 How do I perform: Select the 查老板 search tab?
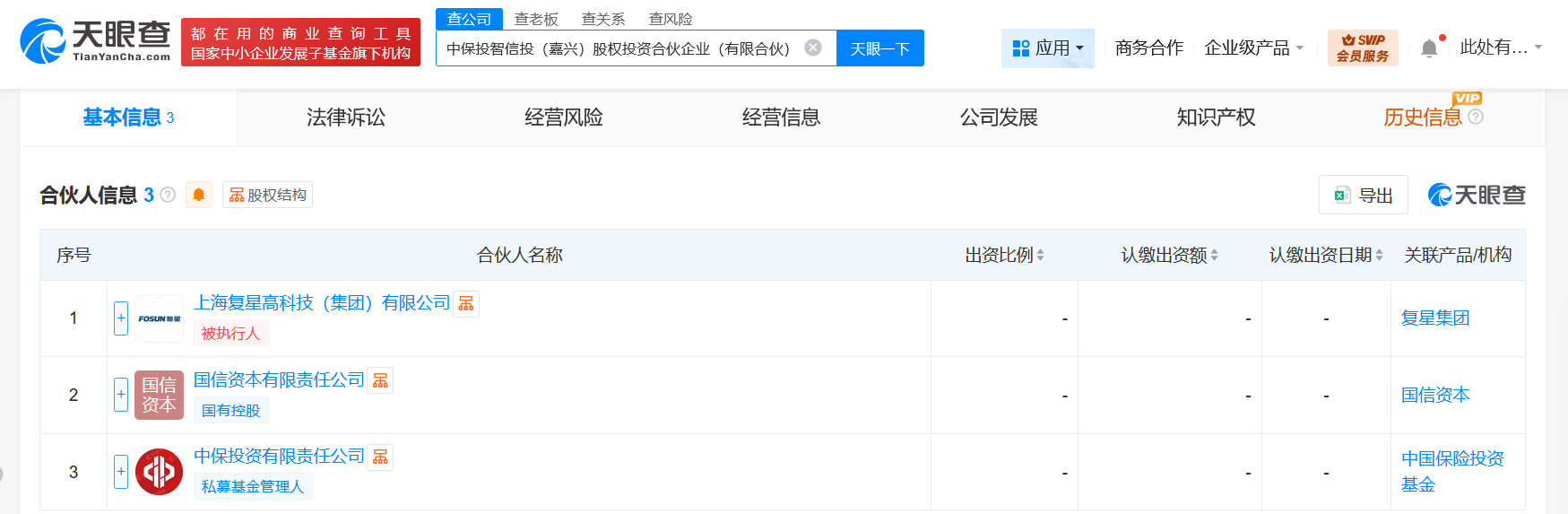click(536, 19)
